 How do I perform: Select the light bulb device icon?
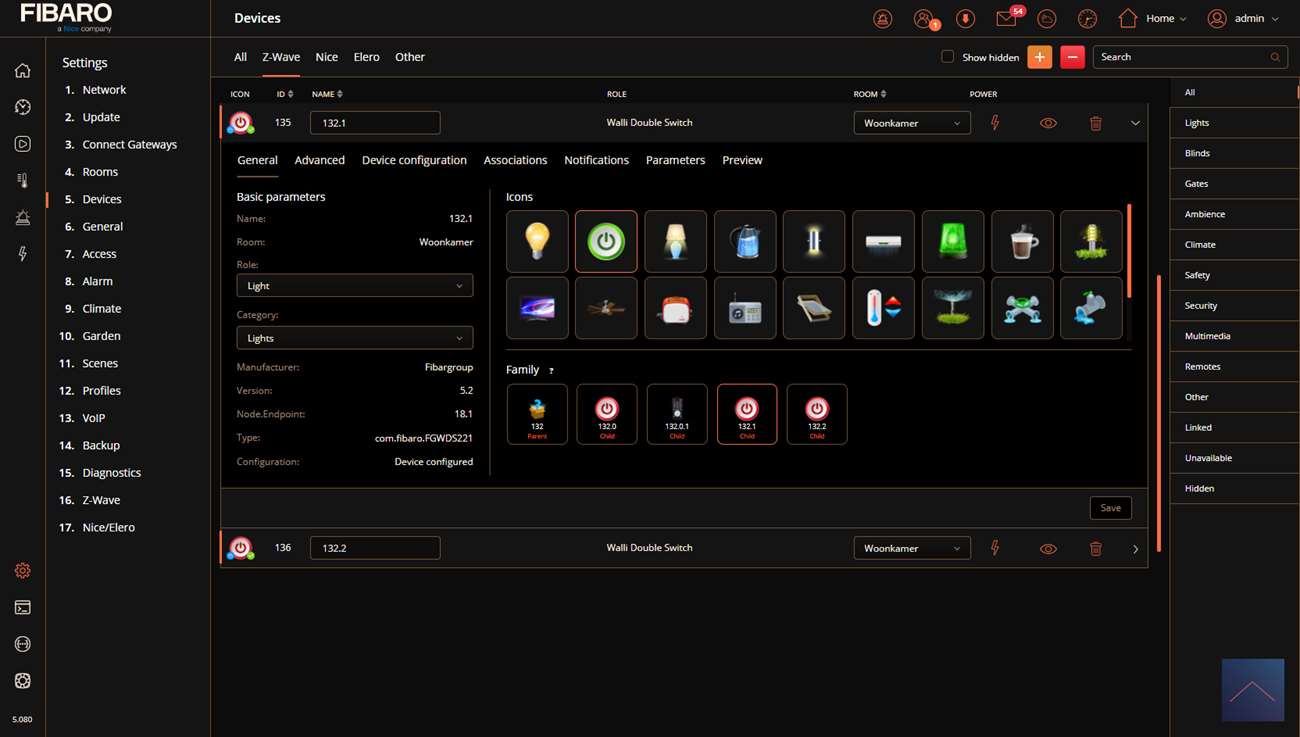coord(537,242)
